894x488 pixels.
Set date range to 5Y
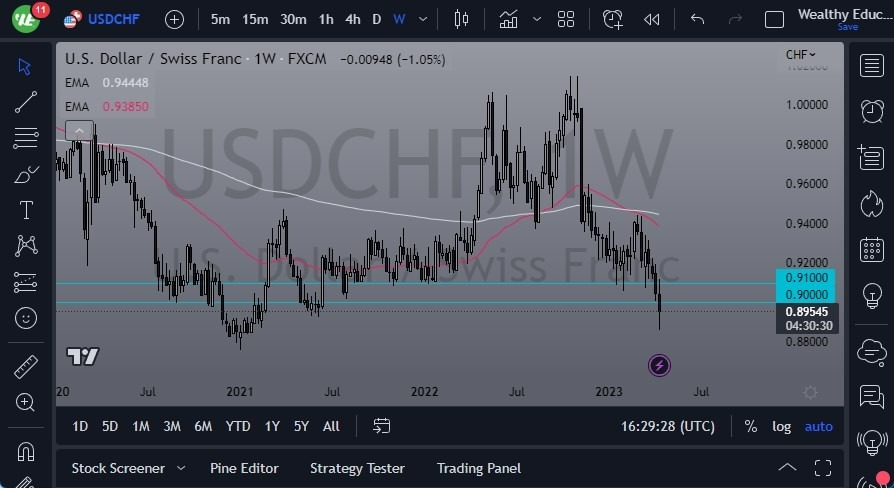coord(301,426)
